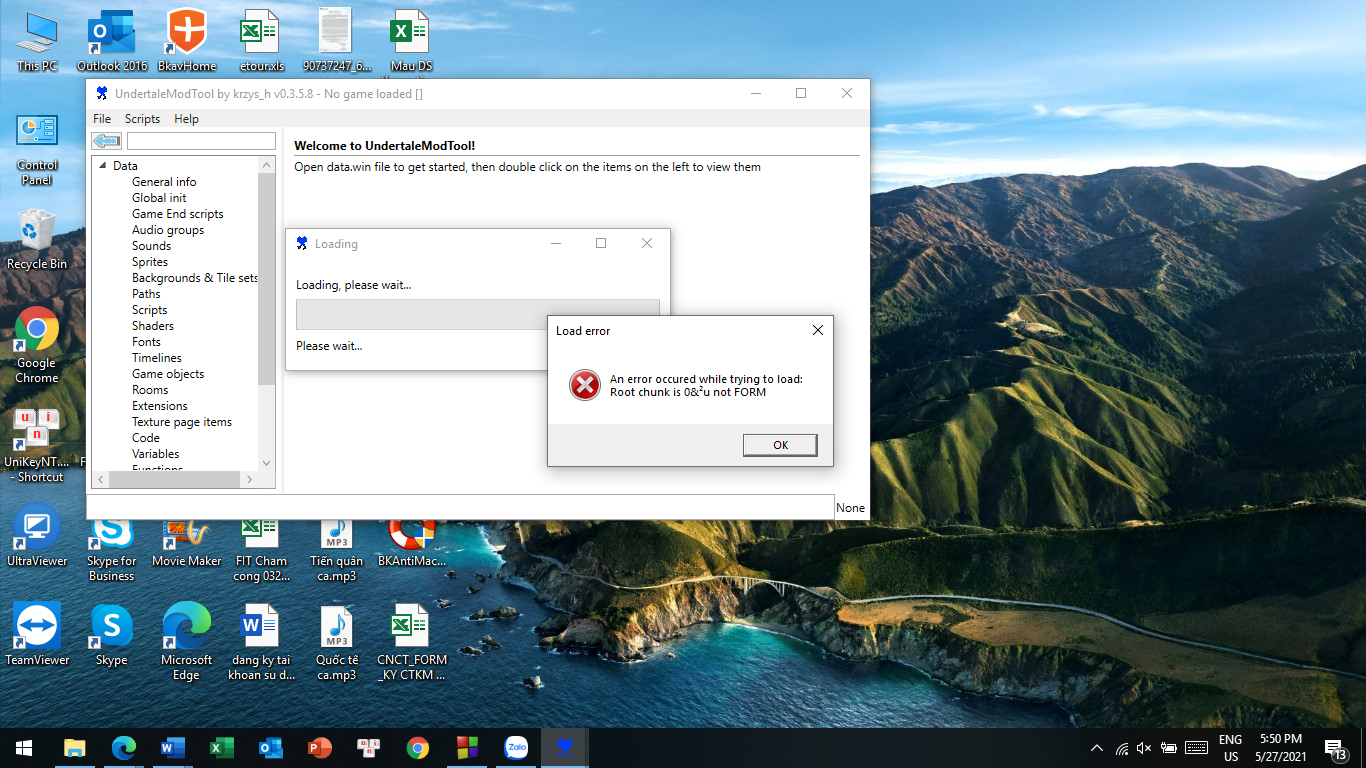The image size is (1366, 768).
Task: Click the search field above the tree
Action: (201, 141)
